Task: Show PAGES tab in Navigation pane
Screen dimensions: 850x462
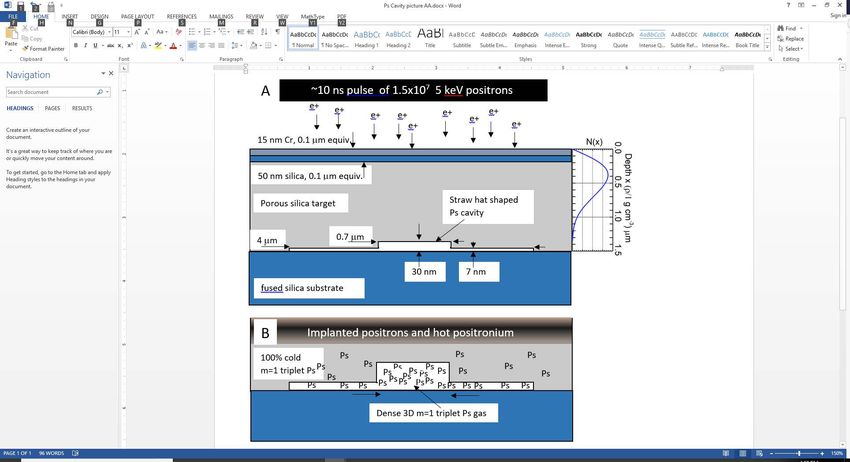Action: tap(53, 108)
